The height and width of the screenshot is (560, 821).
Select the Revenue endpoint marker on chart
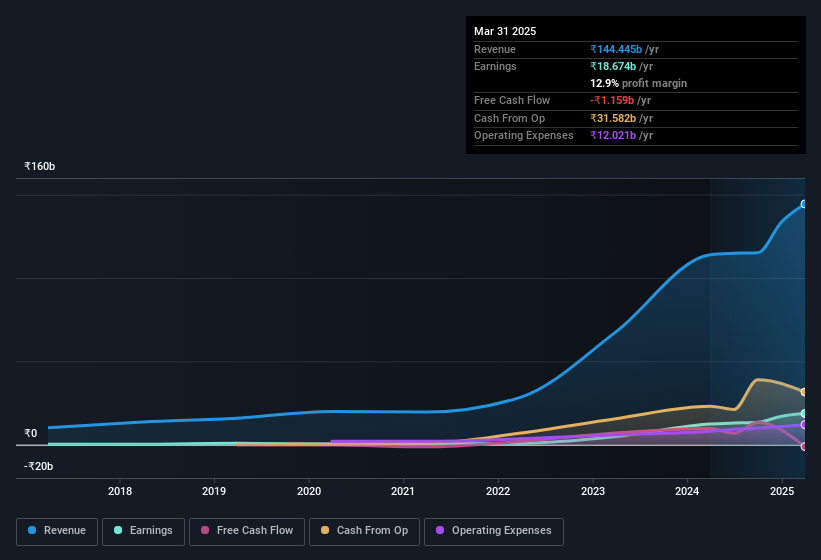[804, 204]
